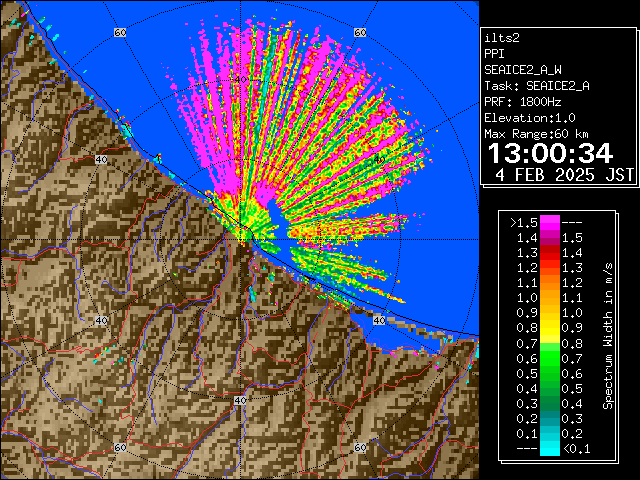
Task: Click the 'ilts2' site name text
Action: point(502,38)
